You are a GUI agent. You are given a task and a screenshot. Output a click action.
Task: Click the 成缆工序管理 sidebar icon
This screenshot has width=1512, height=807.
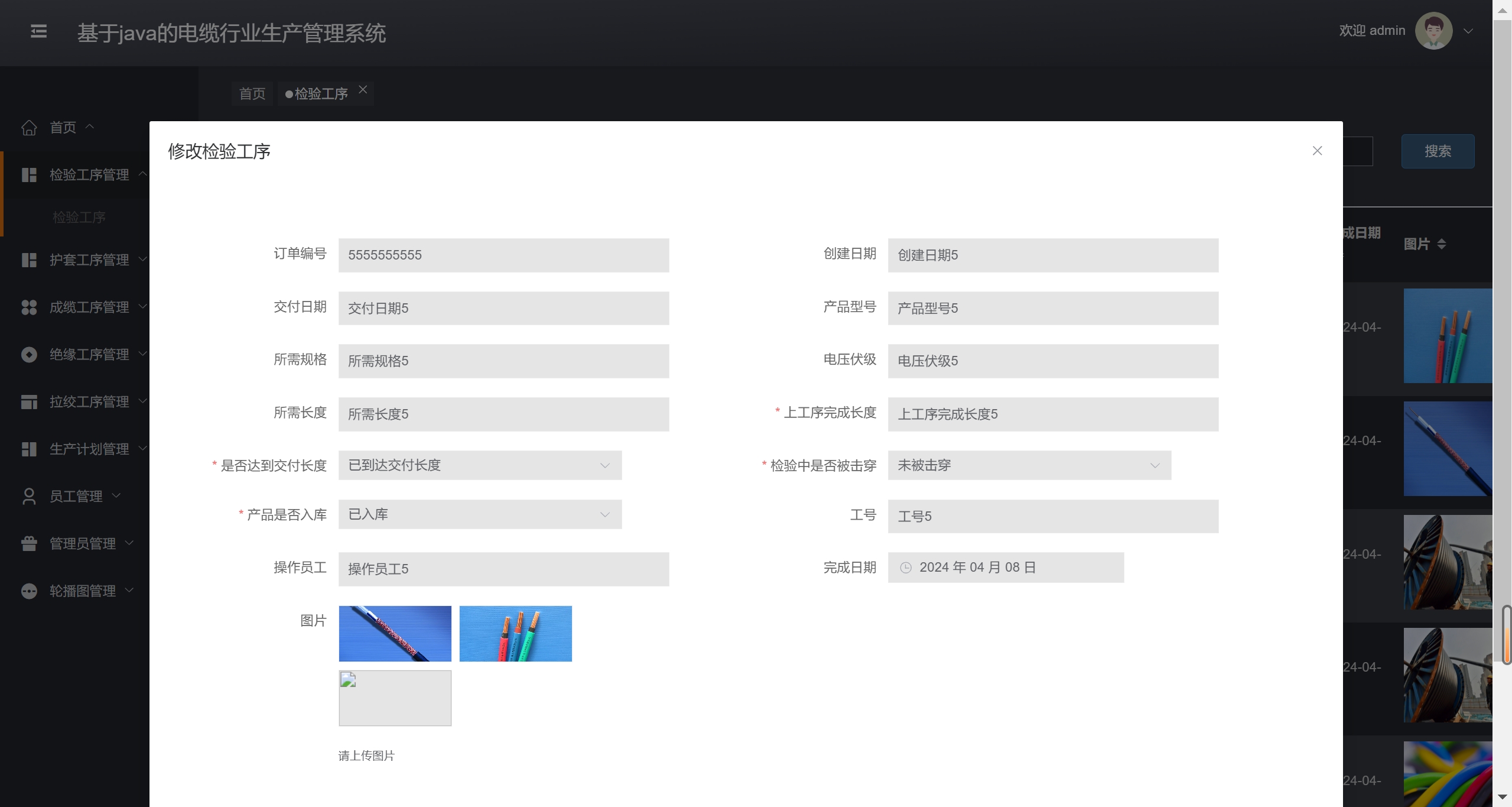tap(29, 307)
